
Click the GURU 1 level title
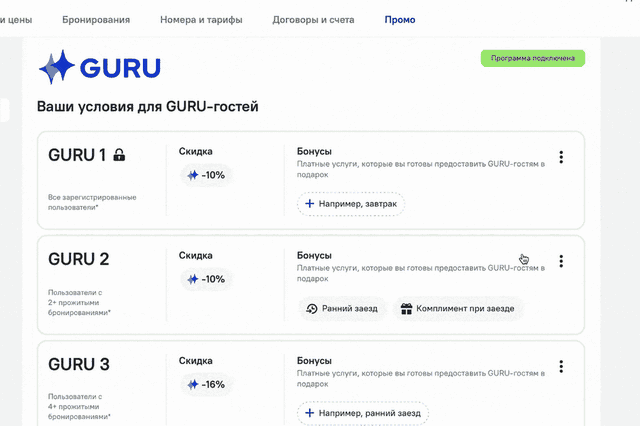click(x=77, y=155)
